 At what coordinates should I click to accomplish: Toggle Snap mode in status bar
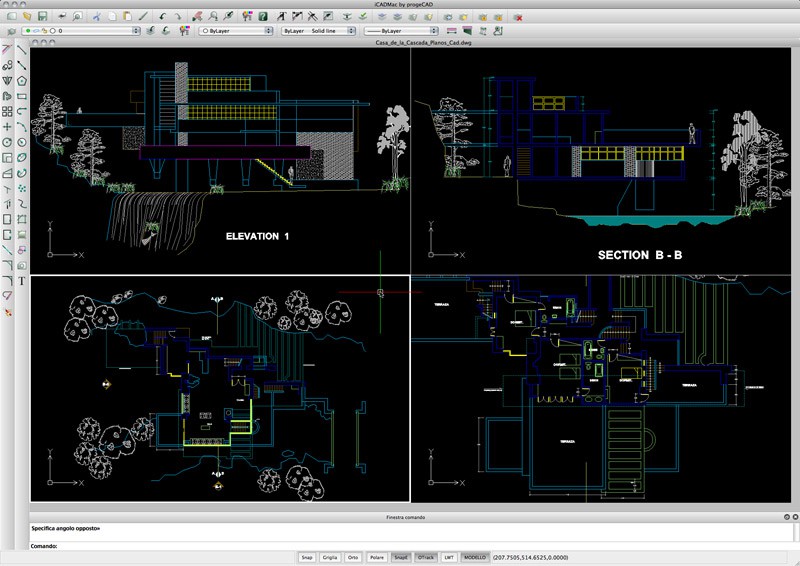305,556
